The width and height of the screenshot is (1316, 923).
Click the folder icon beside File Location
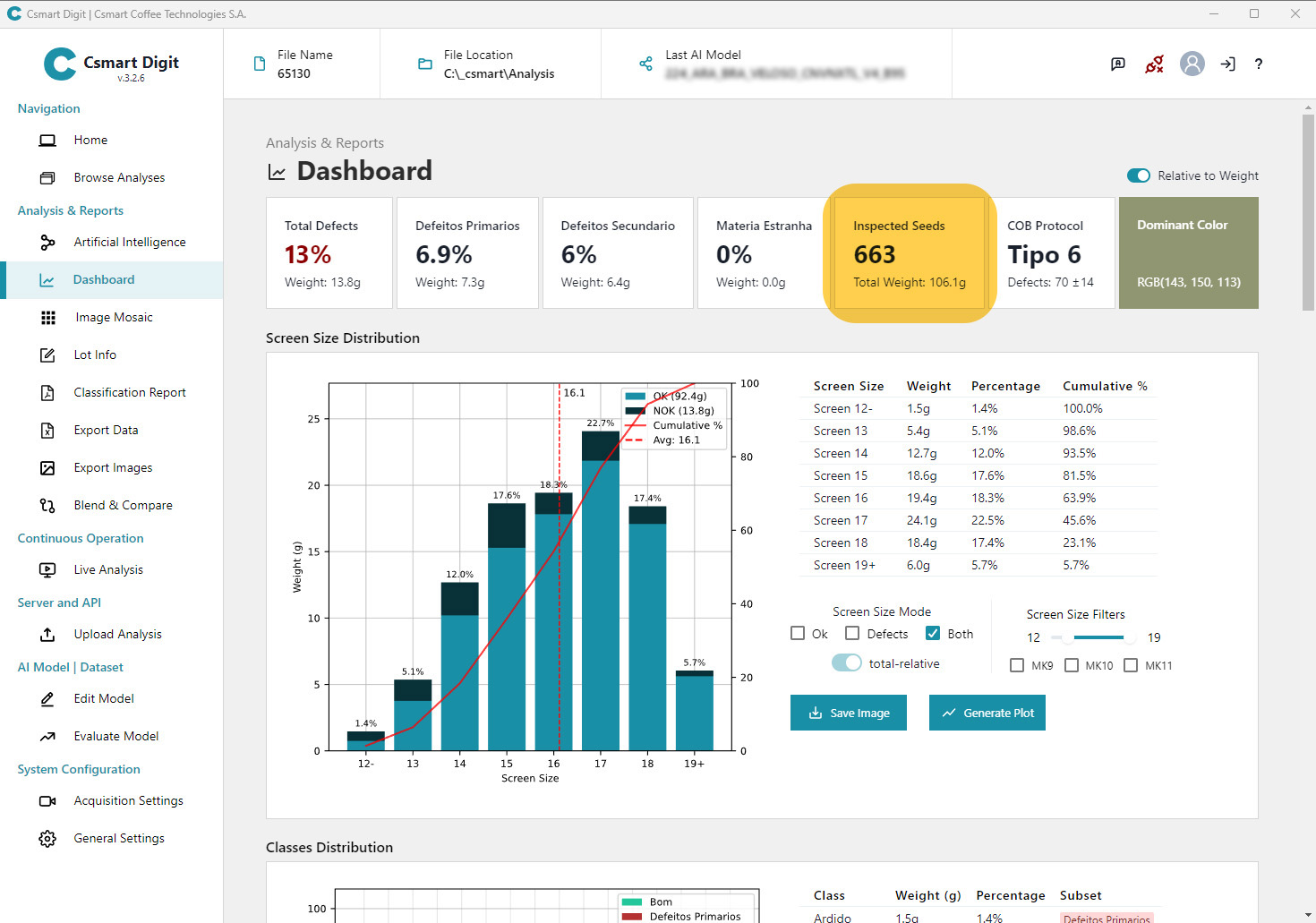(x=425, y=64)
